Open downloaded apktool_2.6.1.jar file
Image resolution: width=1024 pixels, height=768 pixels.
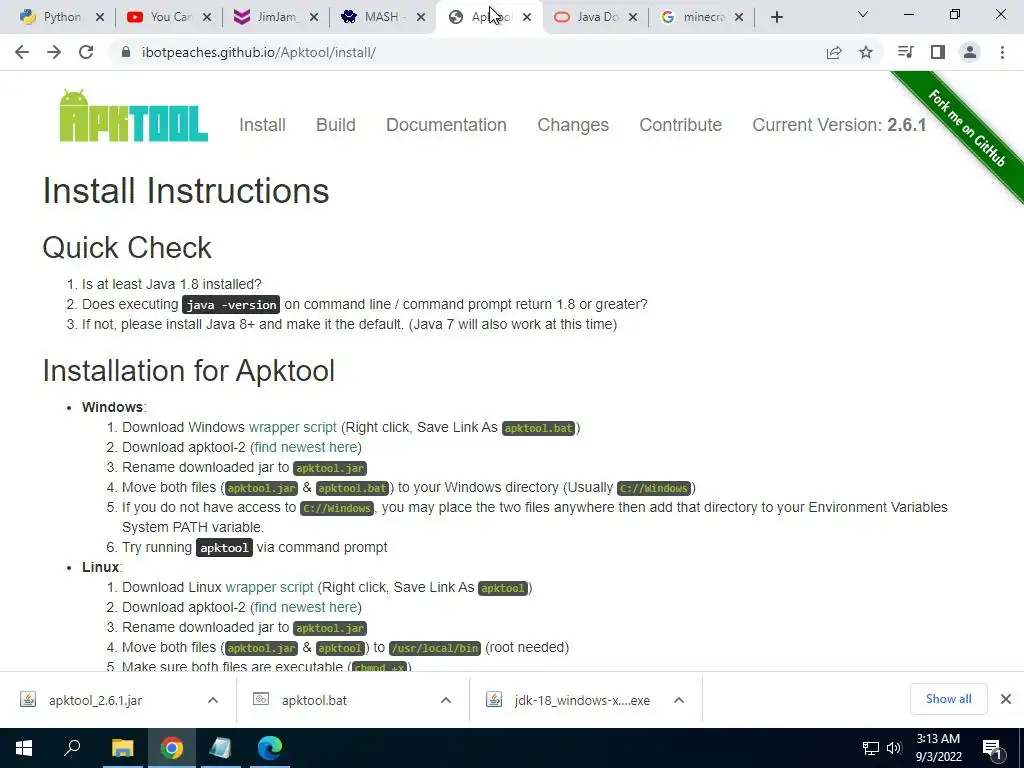pyautogui.click(x=95, y=700)
